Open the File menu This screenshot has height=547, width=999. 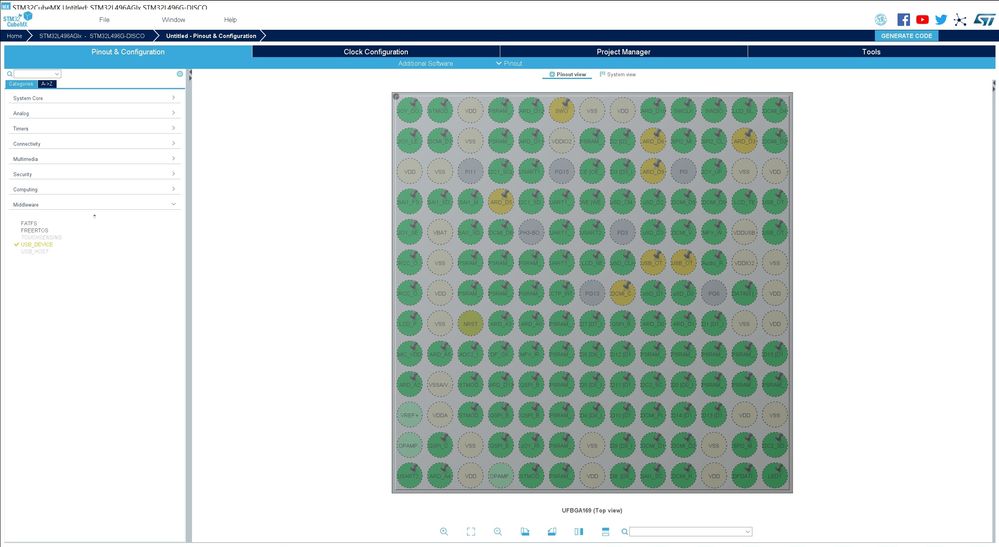click(x=104, y=20)
